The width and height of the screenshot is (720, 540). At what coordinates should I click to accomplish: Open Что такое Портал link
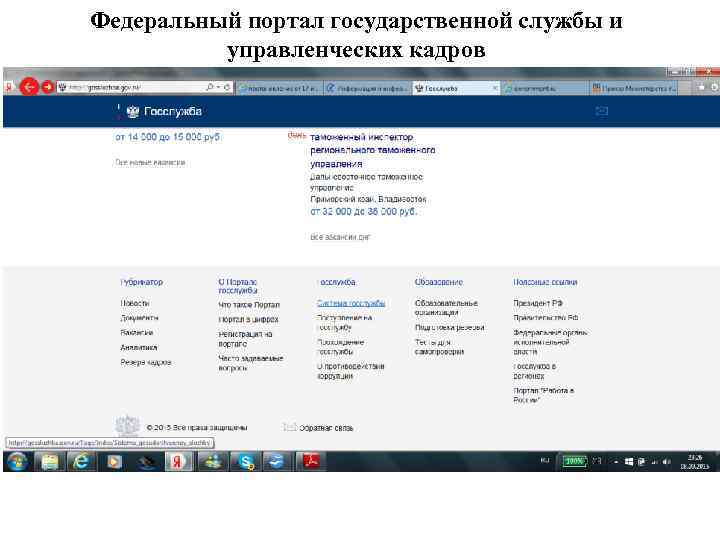(248, 304)
